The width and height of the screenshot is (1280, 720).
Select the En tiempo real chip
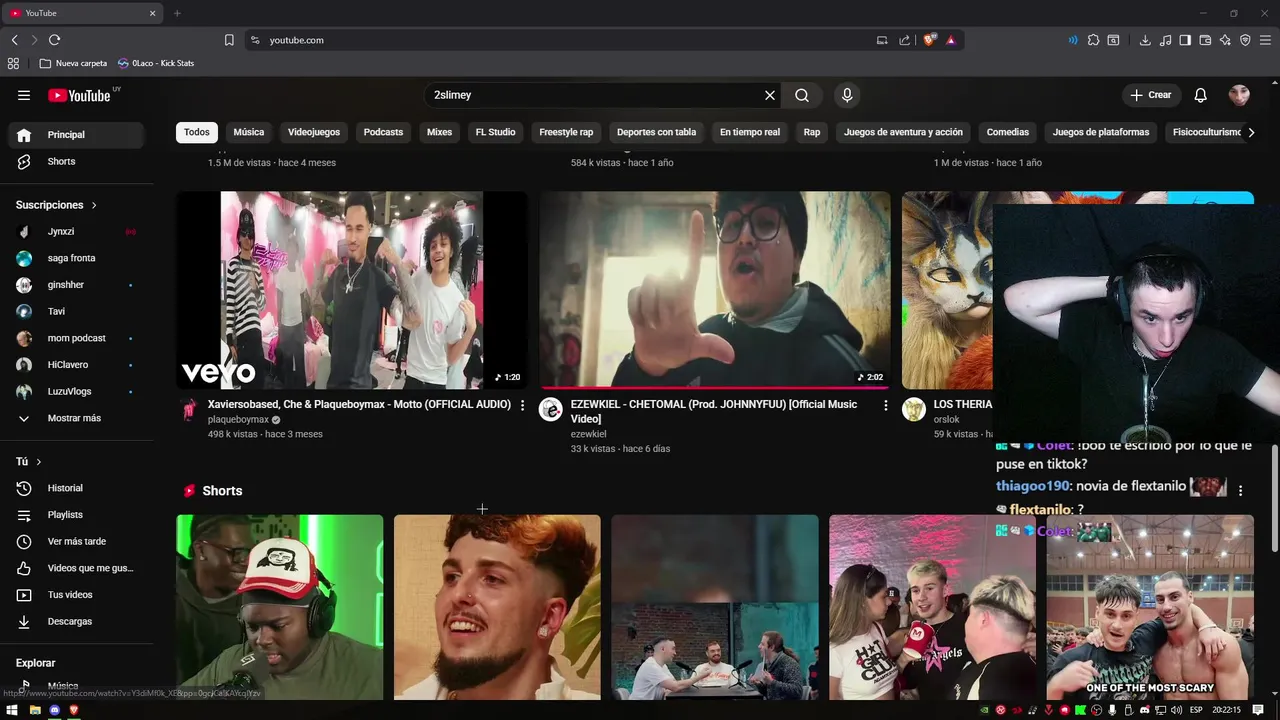click(750, 132)
